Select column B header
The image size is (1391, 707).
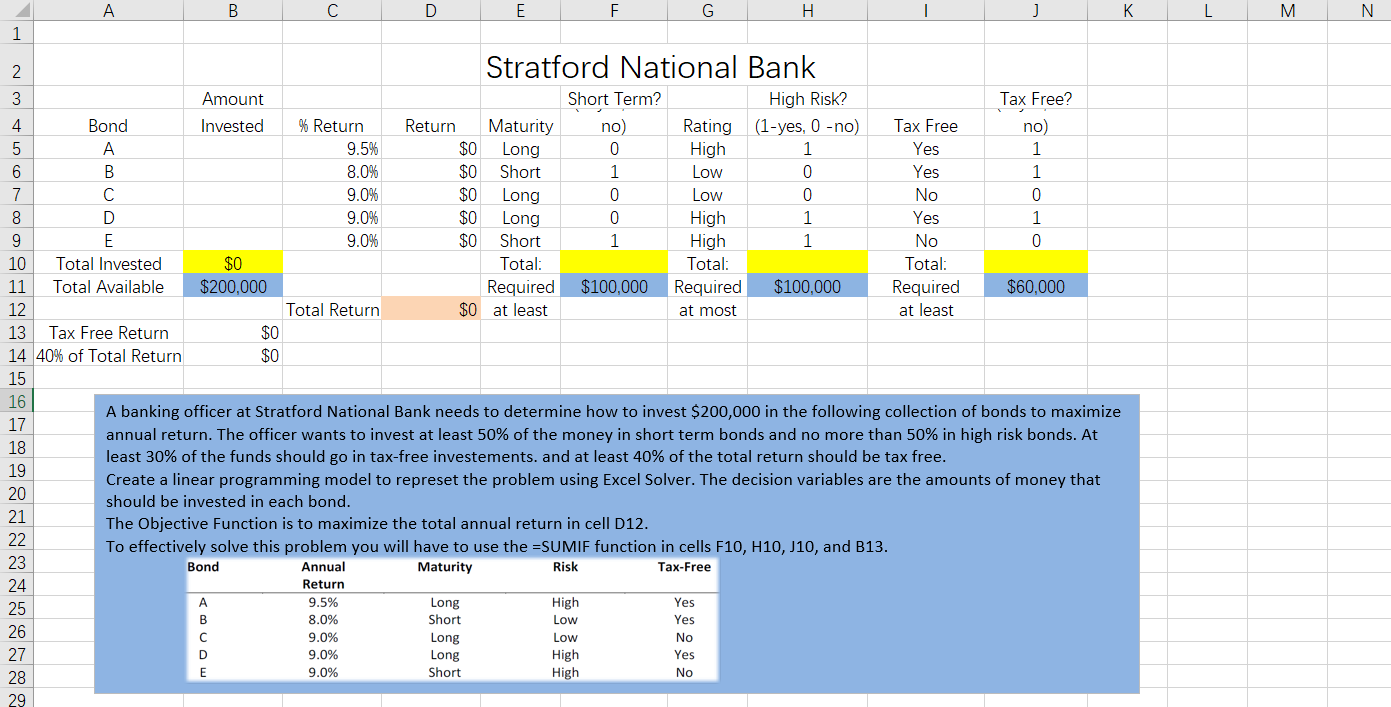(233, 10)
